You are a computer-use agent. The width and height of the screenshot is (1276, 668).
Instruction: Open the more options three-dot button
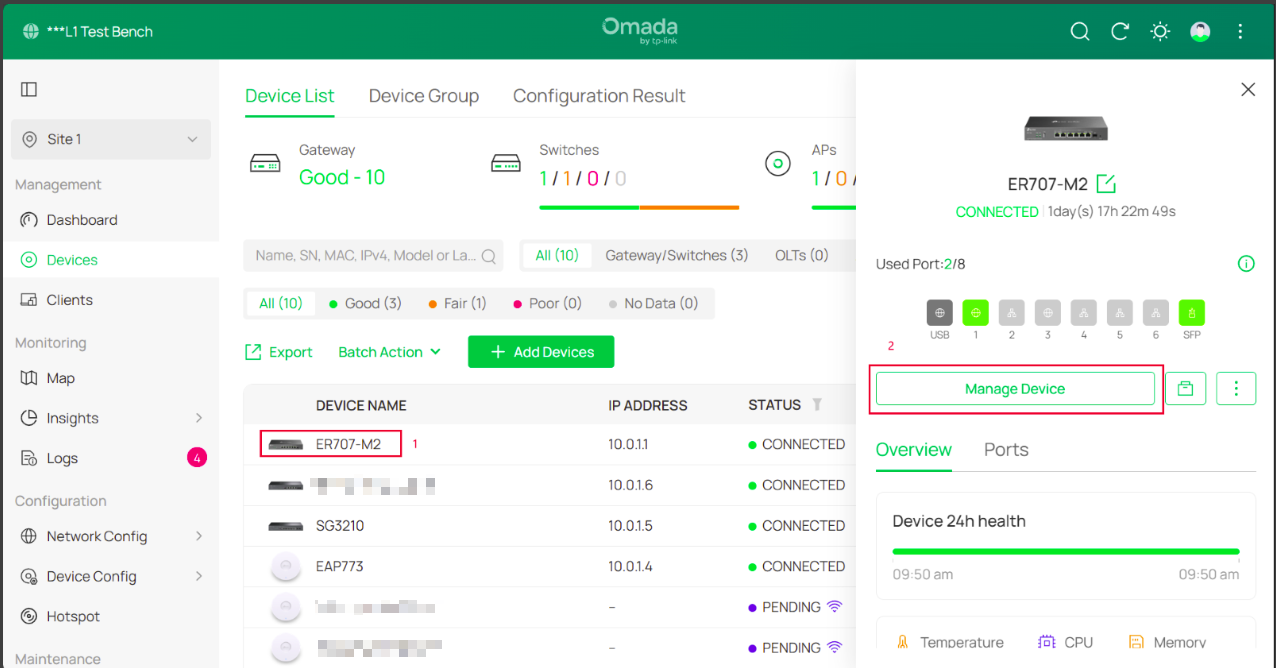[x=1236, y=388]
